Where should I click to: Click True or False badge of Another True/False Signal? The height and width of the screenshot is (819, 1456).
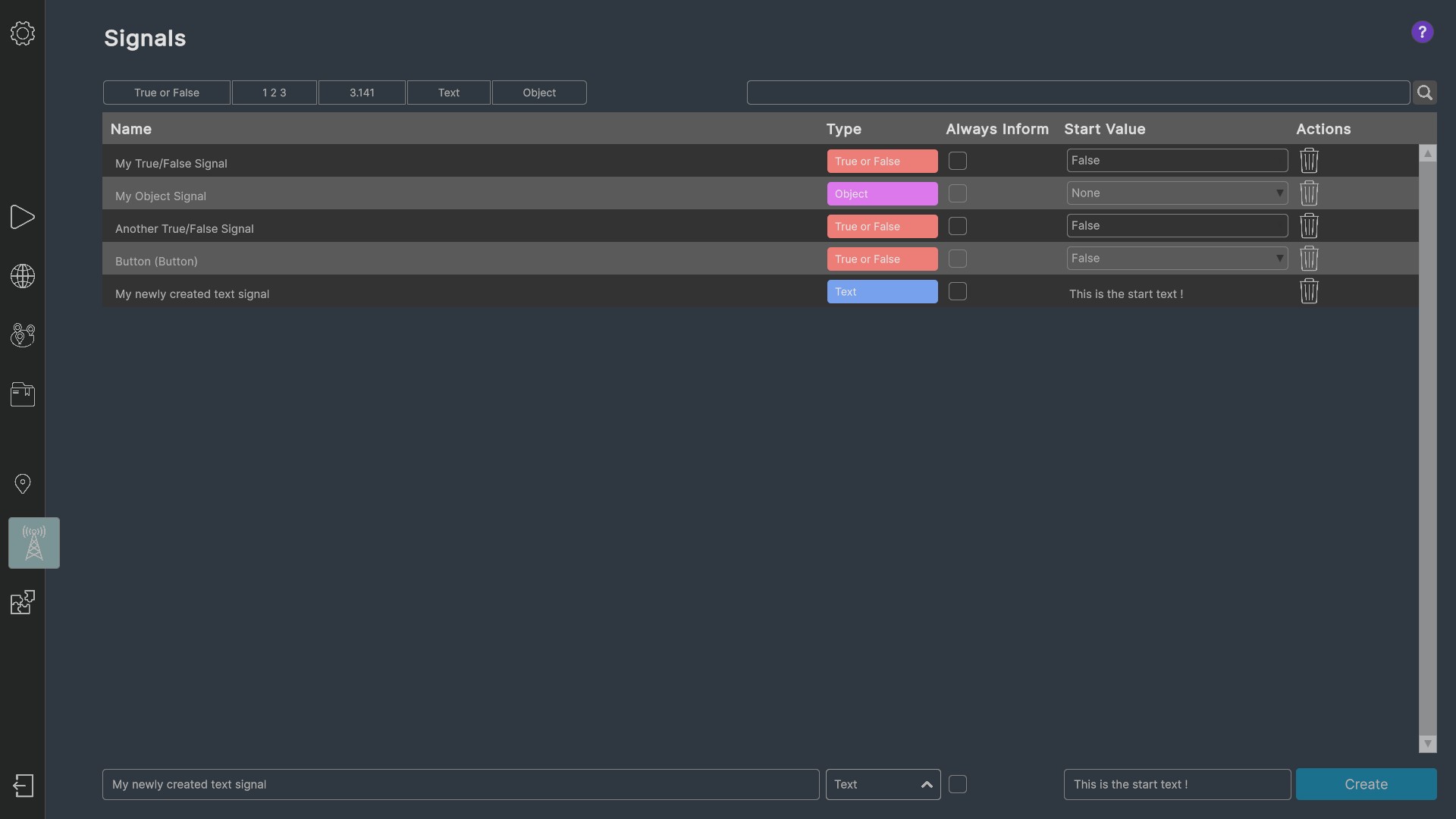point(882,226)
